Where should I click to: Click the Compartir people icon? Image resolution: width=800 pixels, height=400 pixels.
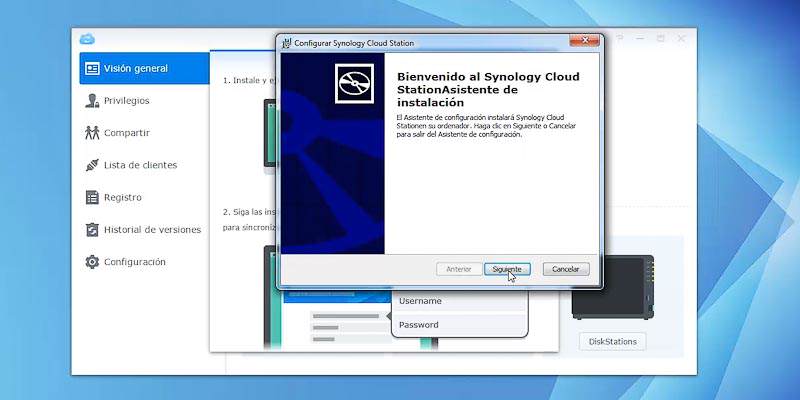[92, 133]
